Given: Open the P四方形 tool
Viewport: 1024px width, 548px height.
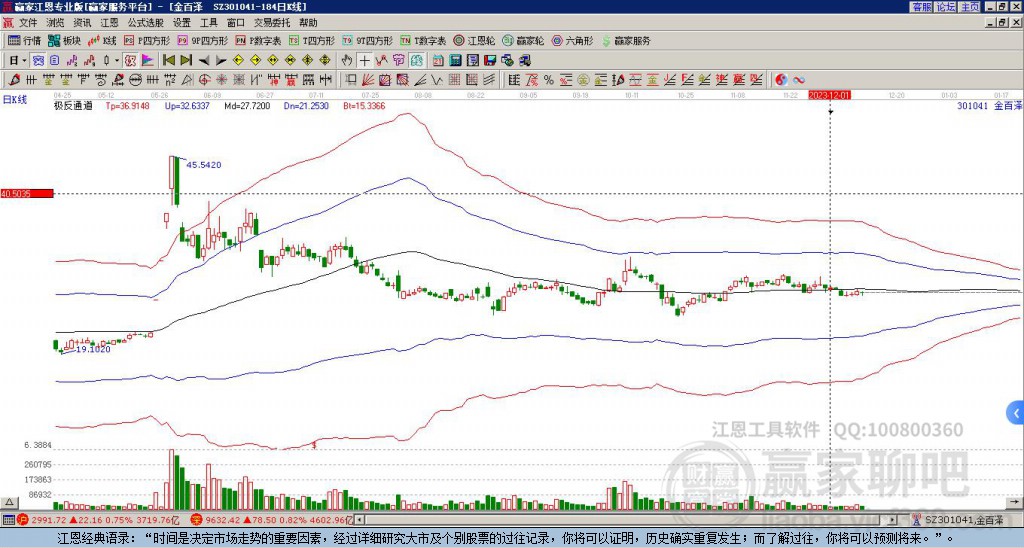Looking at the screenshot, I should 148,40.
